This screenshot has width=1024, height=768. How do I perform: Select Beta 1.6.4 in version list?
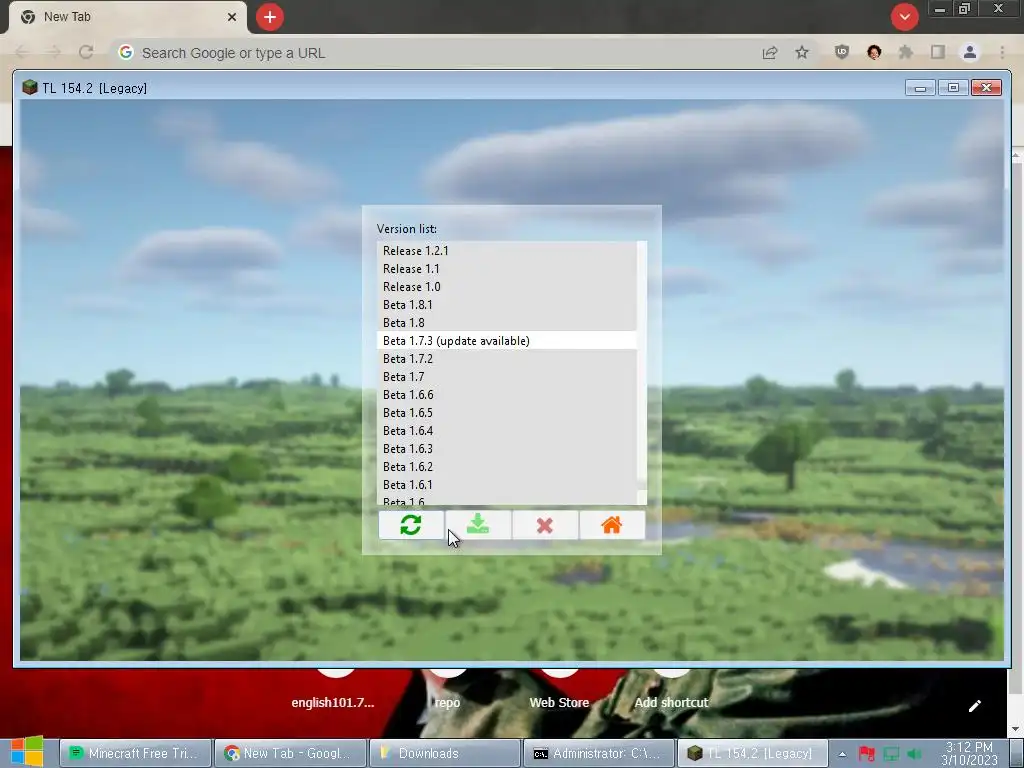click(x=507, y=431)
